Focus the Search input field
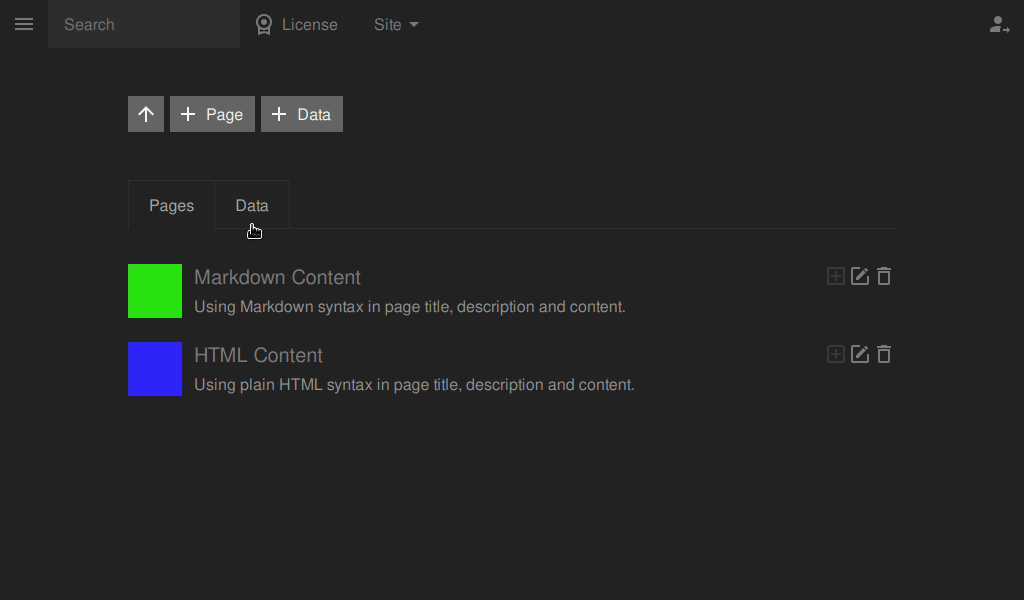This screenshot has height=600, width=1024. 144,24
